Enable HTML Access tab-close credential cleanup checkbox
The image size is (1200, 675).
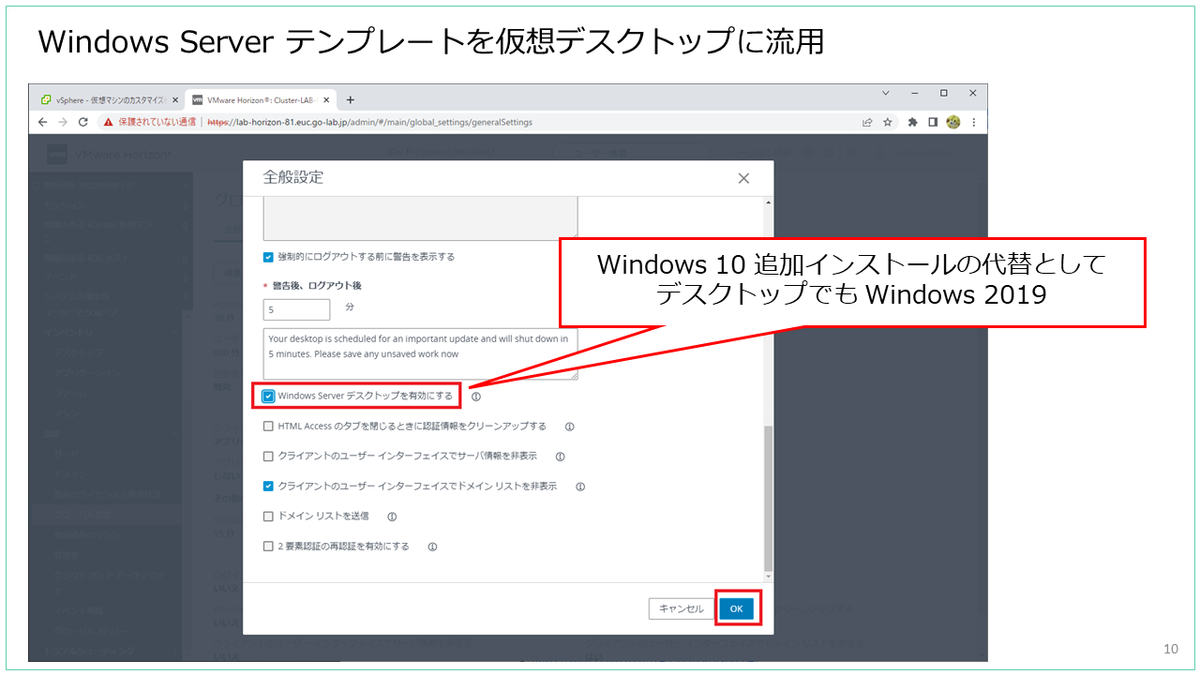pos(268,426)
